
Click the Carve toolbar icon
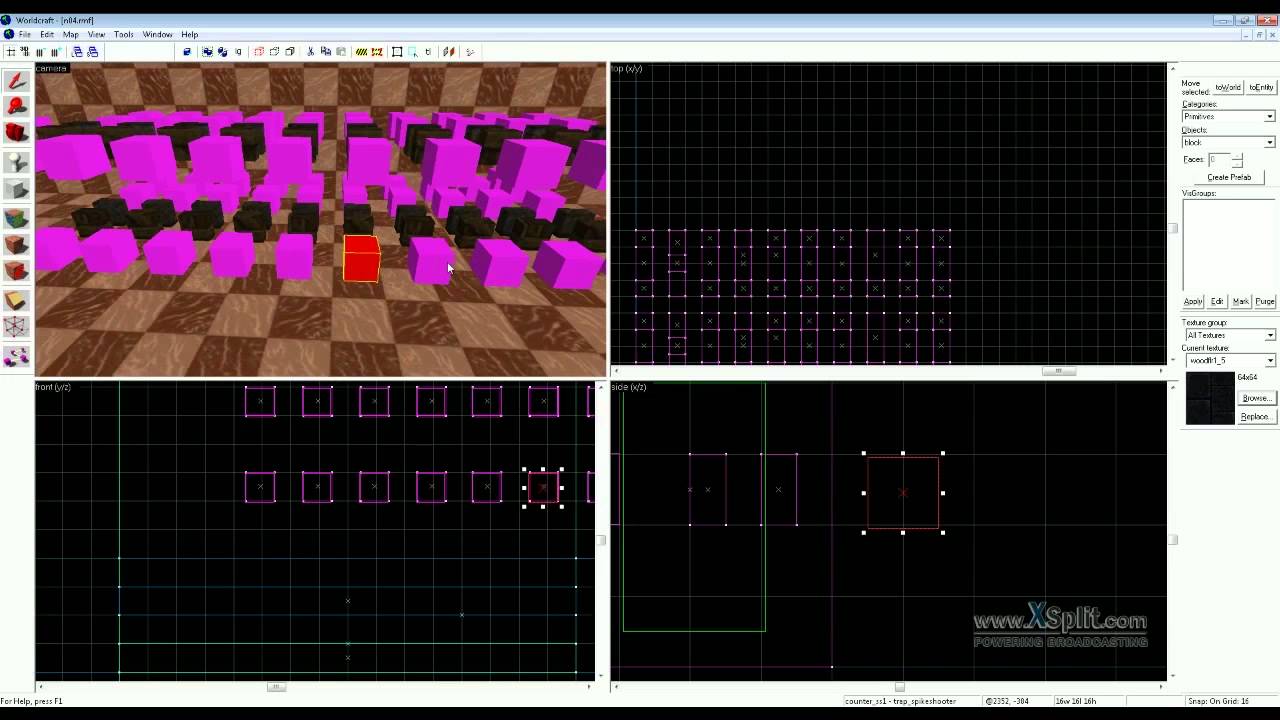coord(187,52)
